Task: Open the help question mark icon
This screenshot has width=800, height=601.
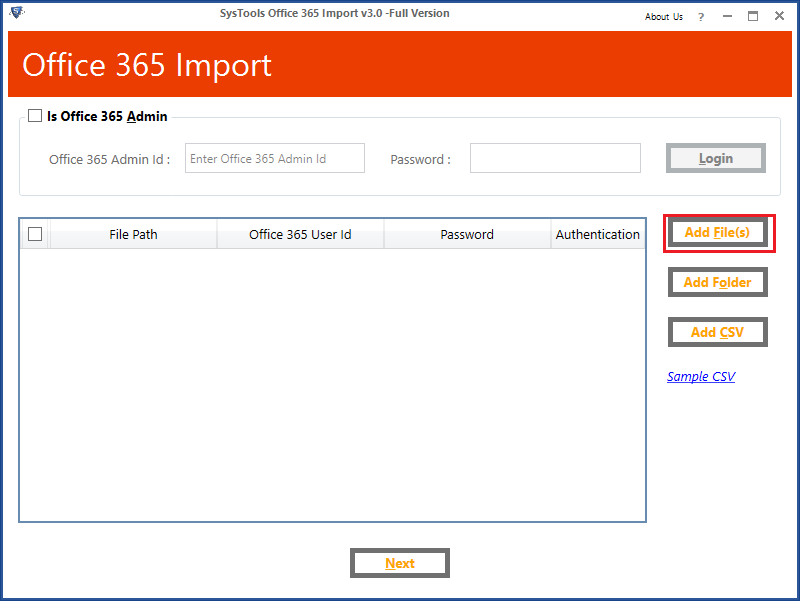Action: 701,17
